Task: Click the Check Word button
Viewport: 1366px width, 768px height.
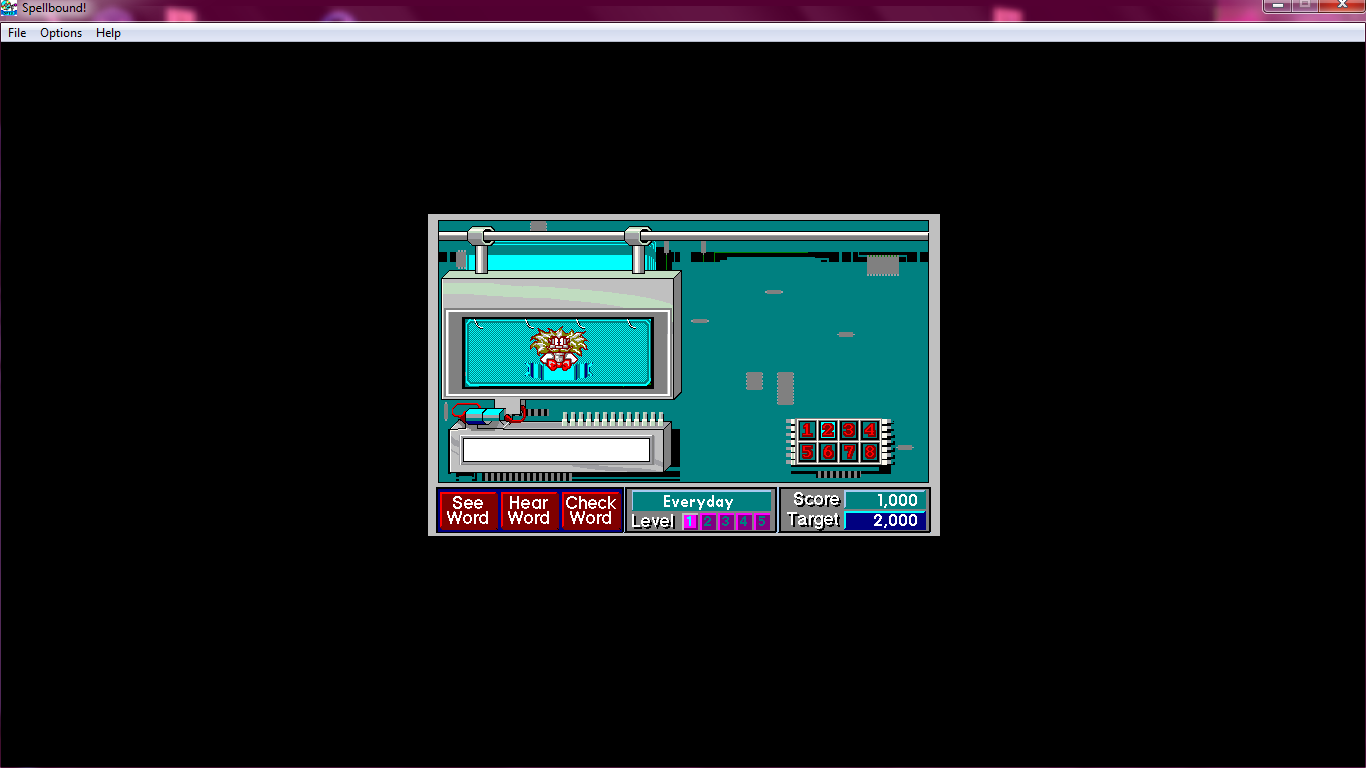Action: [591, 511]
